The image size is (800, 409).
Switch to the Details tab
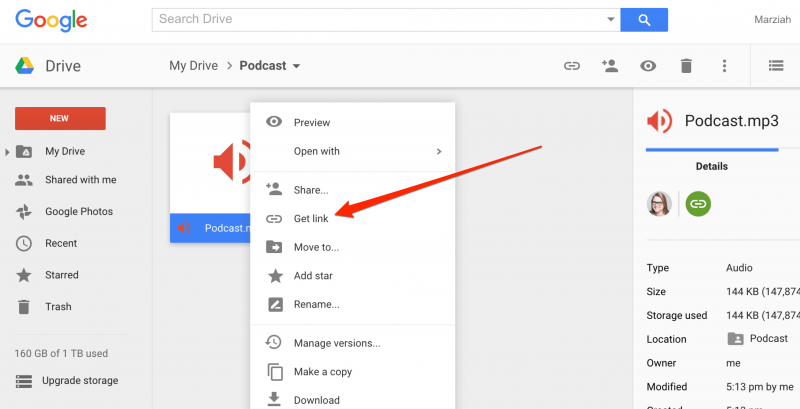tap(712, 166)
